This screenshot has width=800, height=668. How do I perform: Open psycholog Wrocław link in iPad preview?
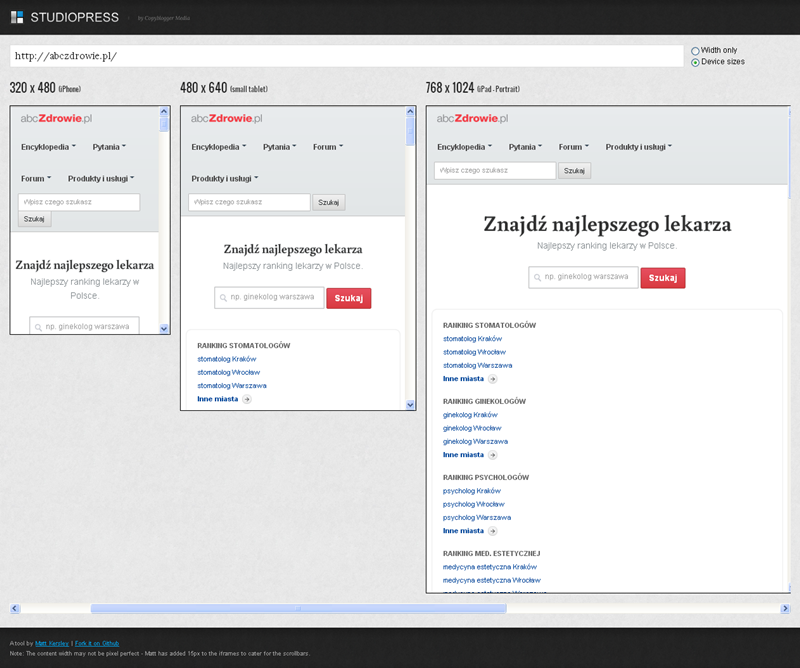(473, 504)
